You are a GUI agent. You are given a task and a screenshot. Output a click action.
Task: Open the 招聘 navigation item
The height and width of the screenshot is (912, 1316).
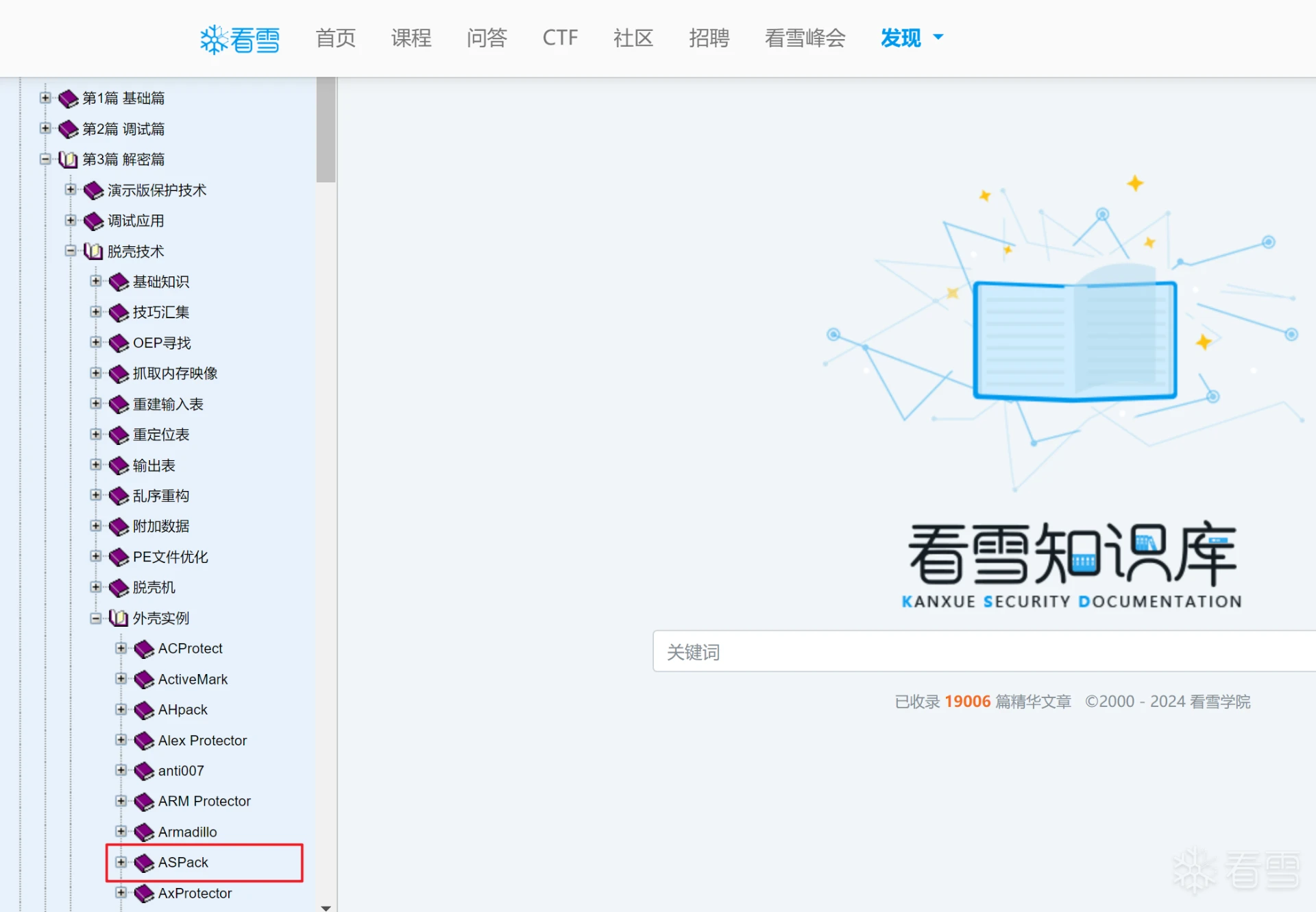[709, 38]
